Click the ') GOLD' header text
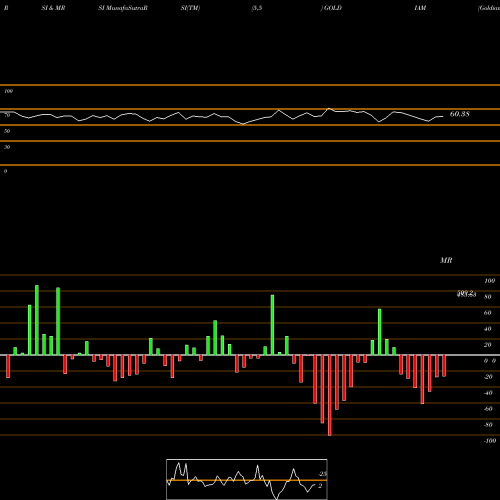The image size is (500, 500). tap(331, 8)
